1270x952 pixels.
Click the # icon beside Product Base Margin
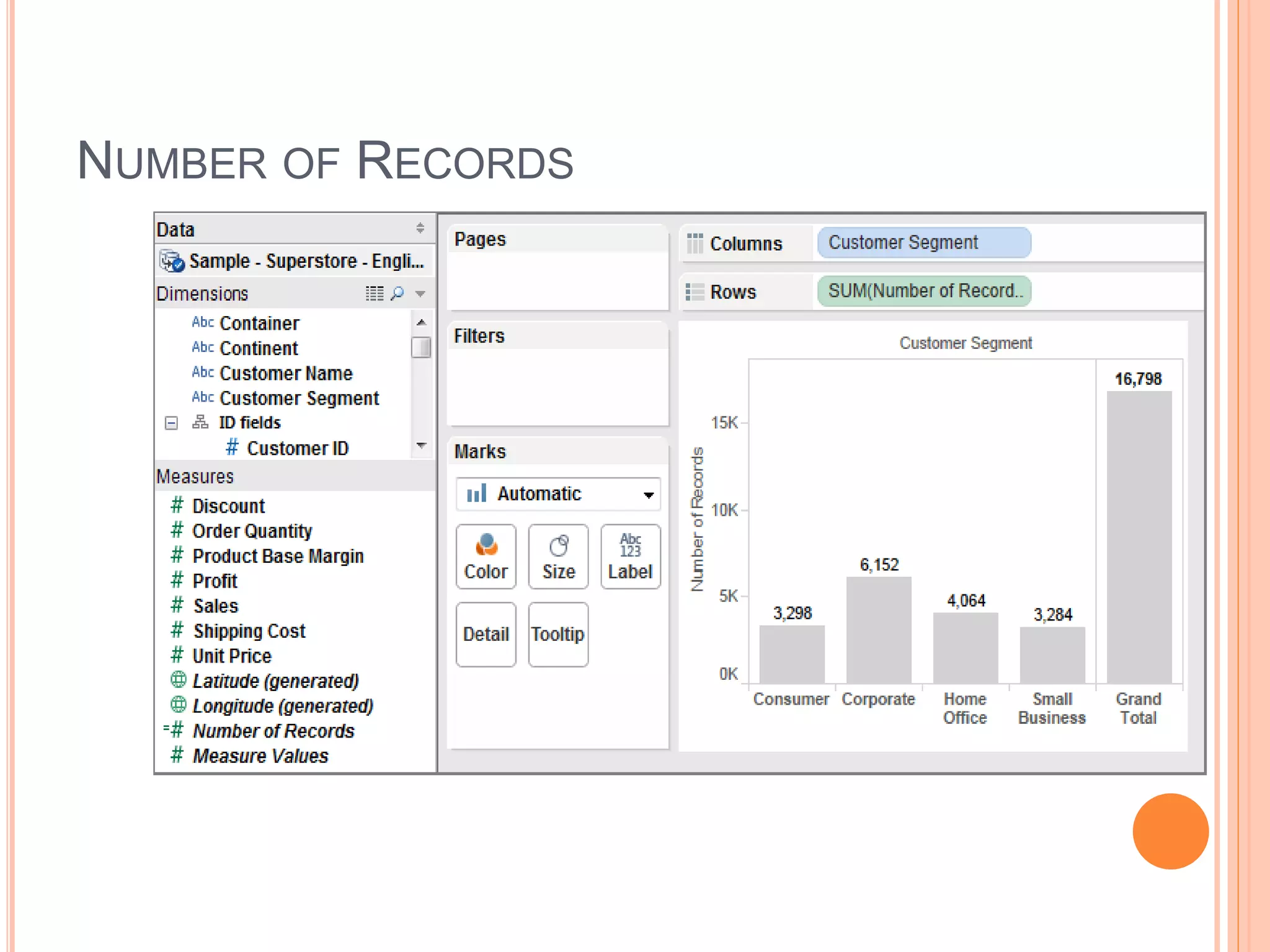(177, 555)
